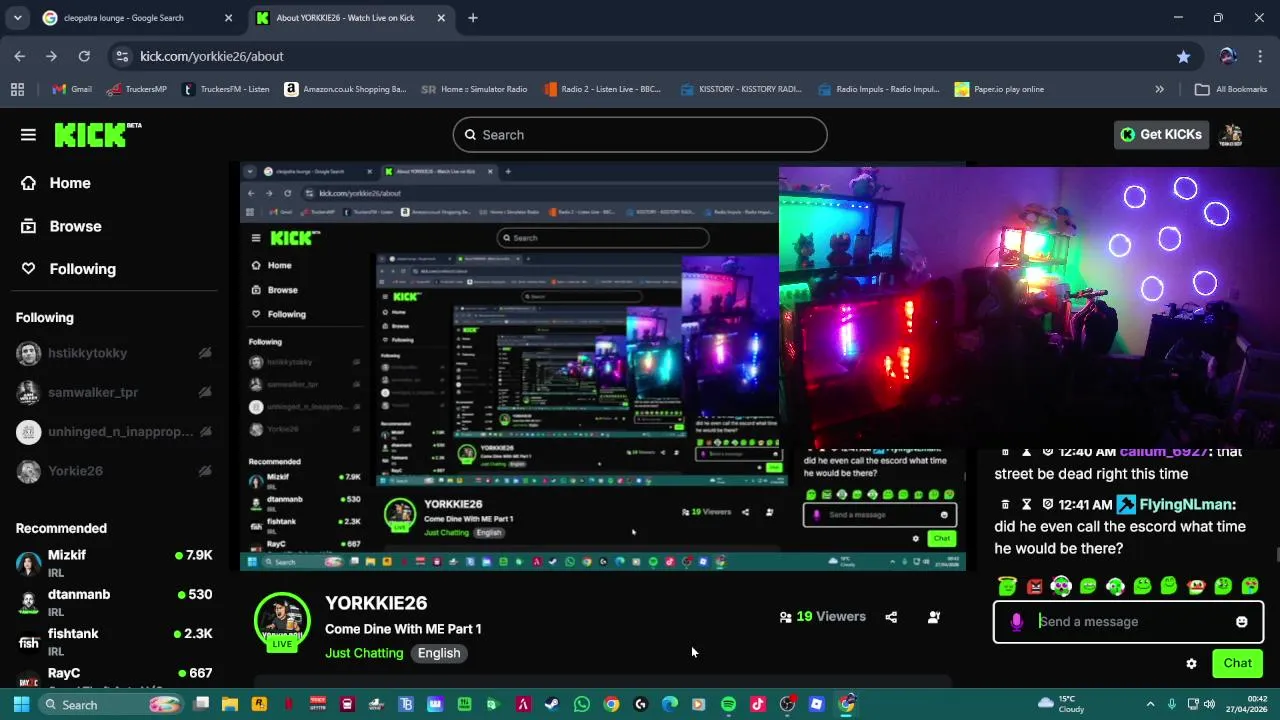Open All Bookmarks folder

click(1231, 89)
